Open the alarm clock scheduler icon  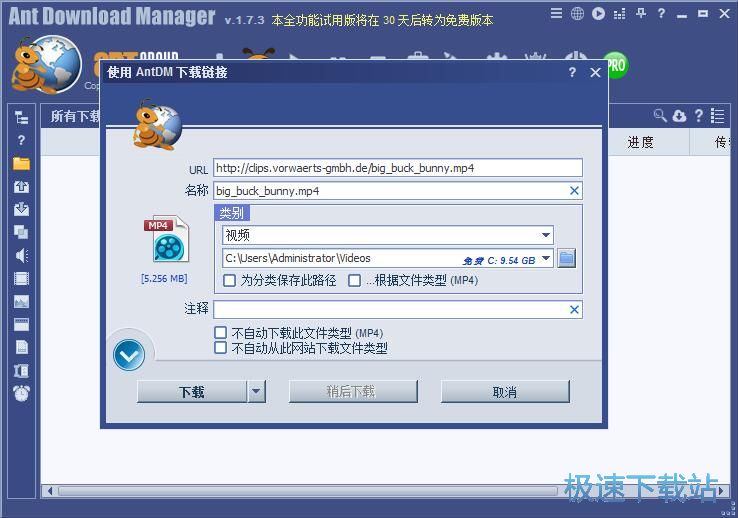[21, 393]
